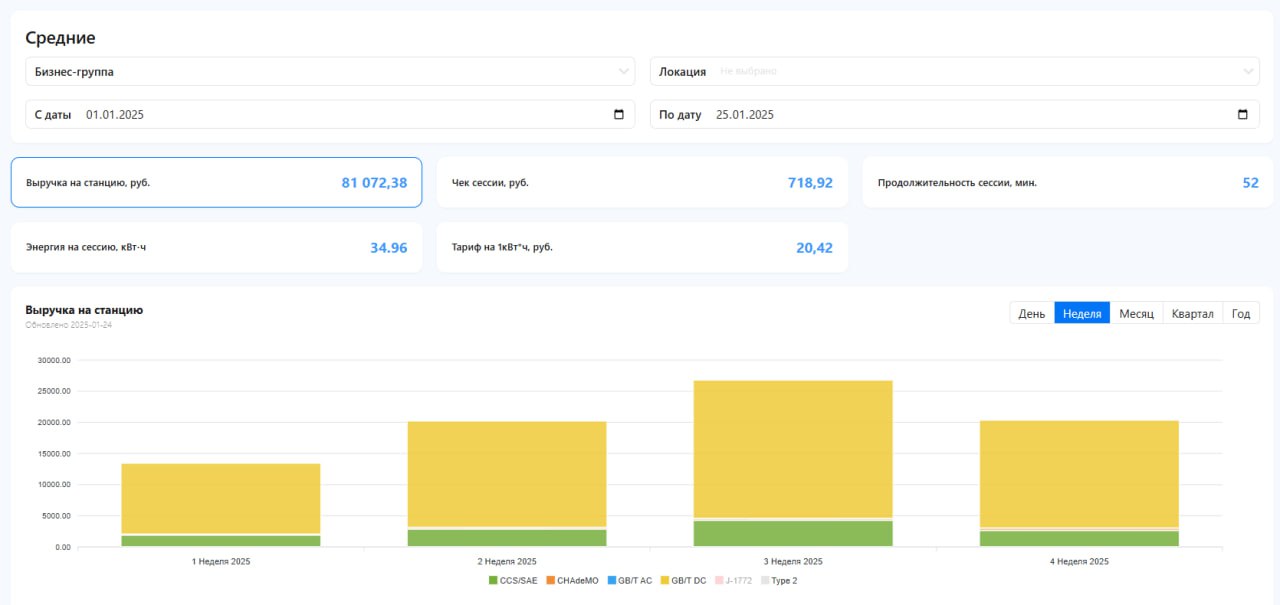The image size is (1280, 605).
Task: Select 'Энергия на сессию, кВт·ч' card
Action: click(x=216, y=247)
